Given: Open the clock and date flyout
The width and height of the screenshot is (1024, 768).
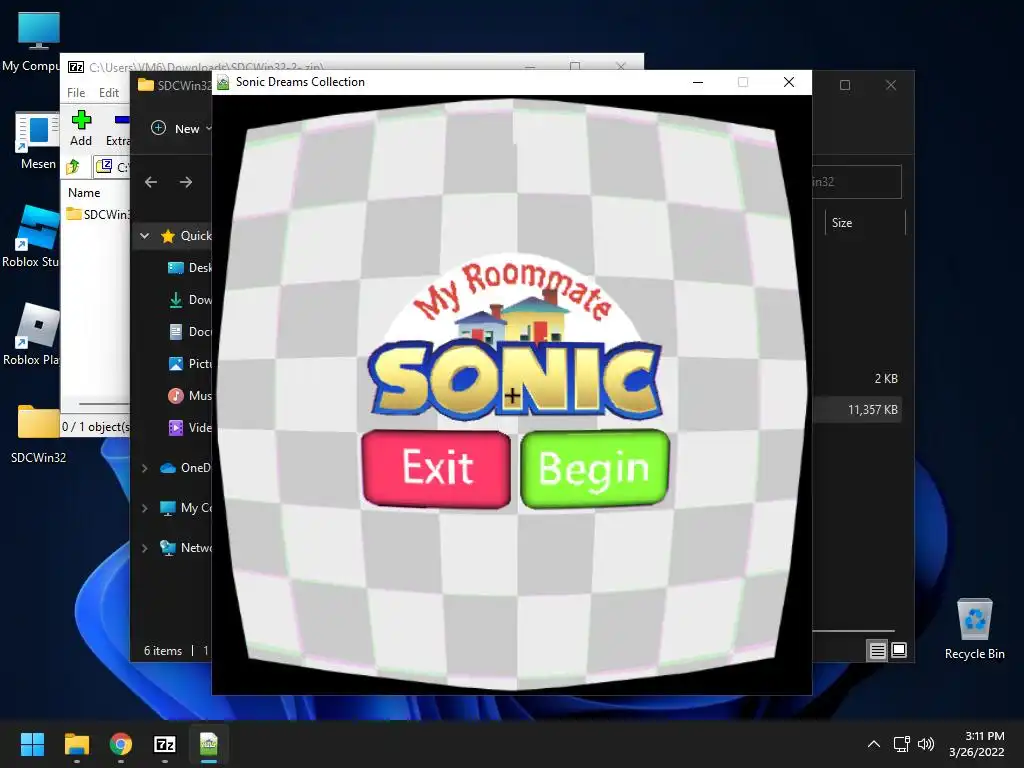Looking at the screenshot, I should pos(977,744).
